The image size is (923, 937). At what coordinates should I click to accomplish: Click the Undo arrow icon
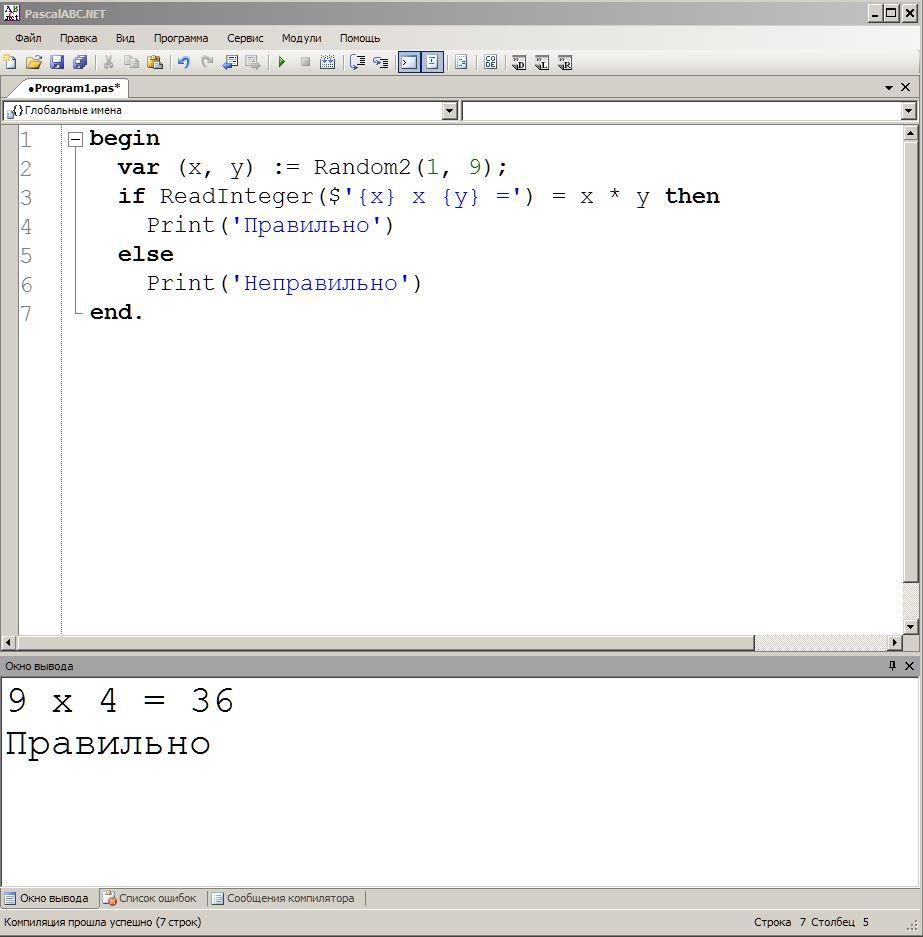click(x=184, y=62)
